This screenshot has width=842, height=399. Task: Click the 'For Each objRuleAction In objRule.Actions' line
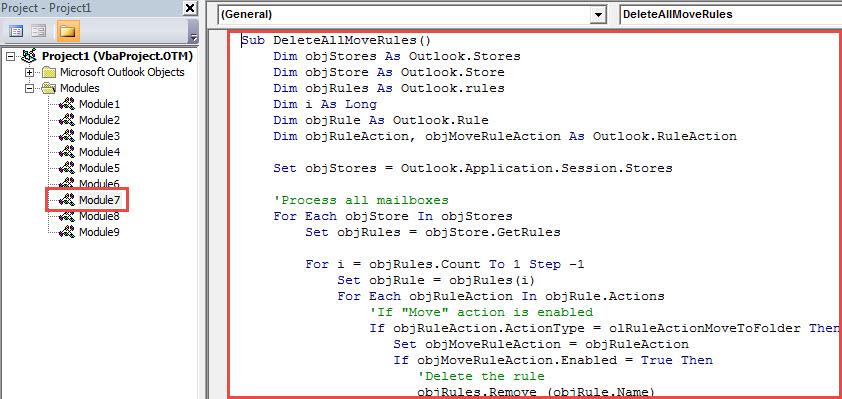(501, 296)
